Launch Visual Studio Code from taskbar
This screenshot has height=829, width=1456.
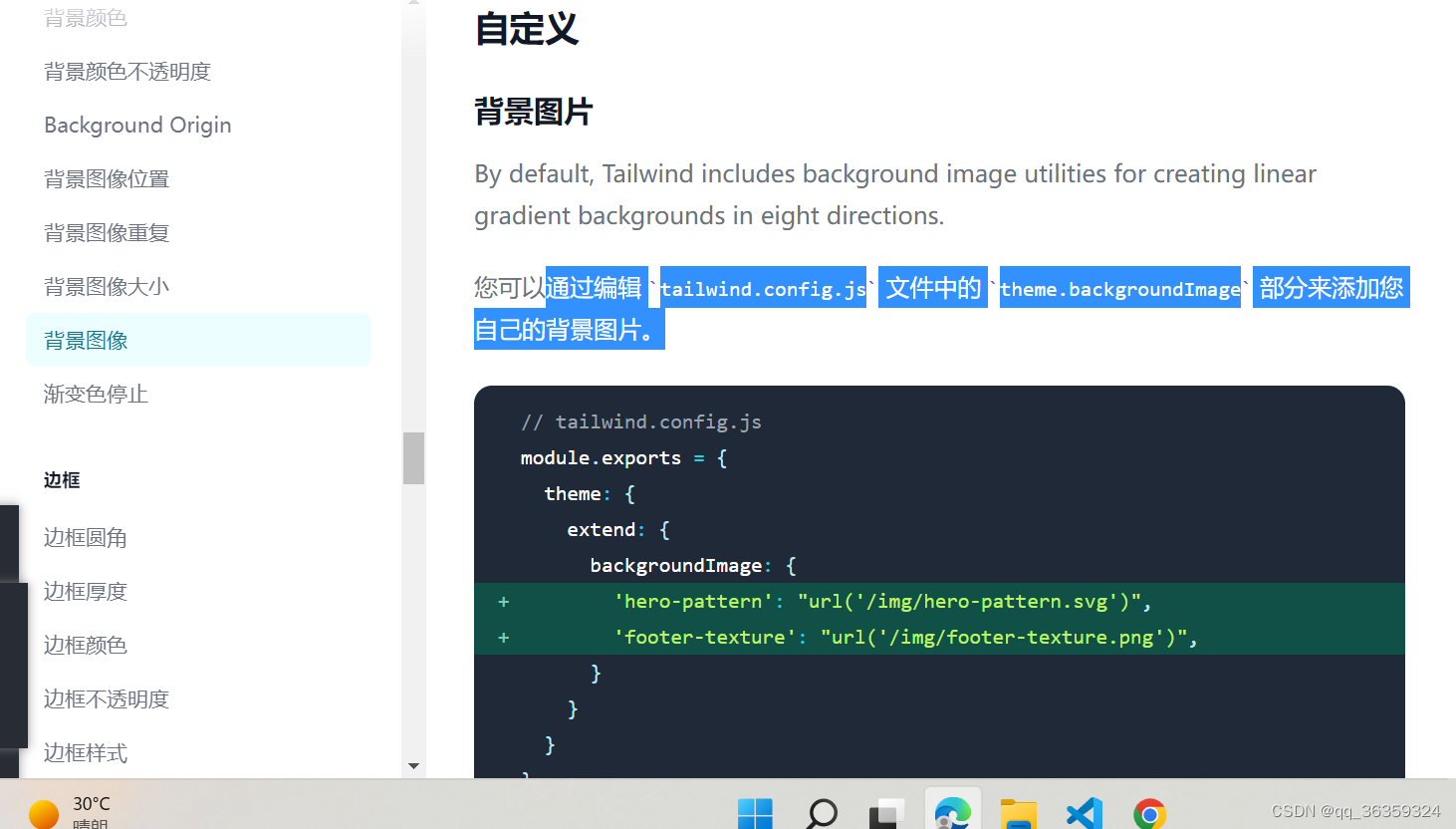click(1085, 814)
